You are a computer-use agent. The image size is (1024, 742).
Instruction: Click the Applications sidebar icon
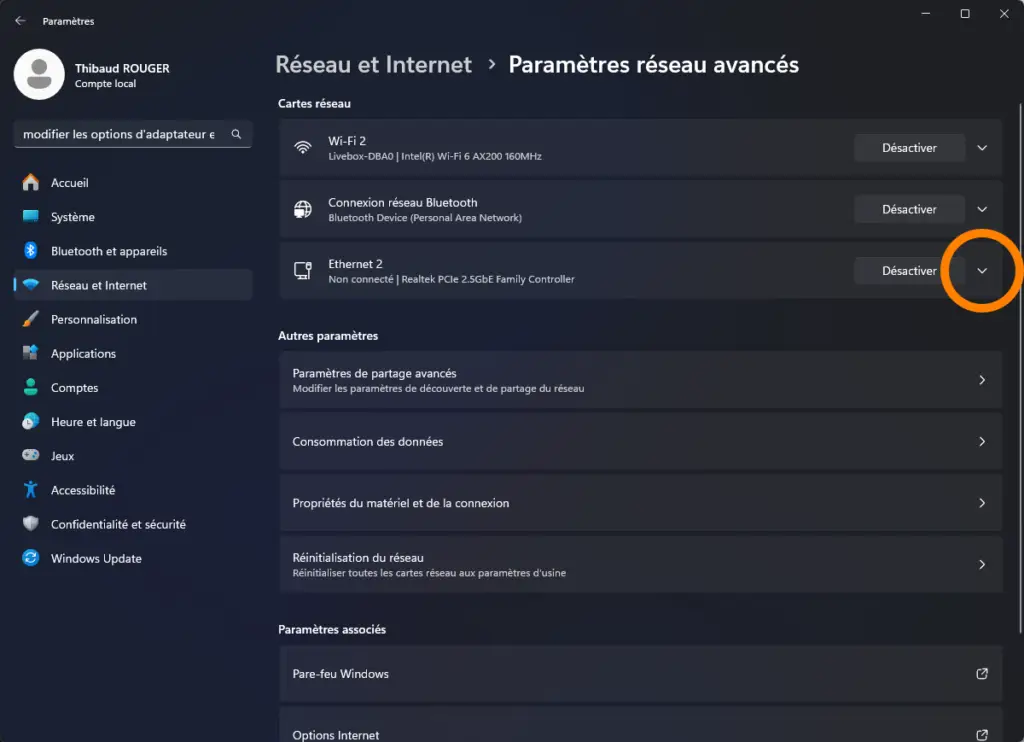(31, 353)
